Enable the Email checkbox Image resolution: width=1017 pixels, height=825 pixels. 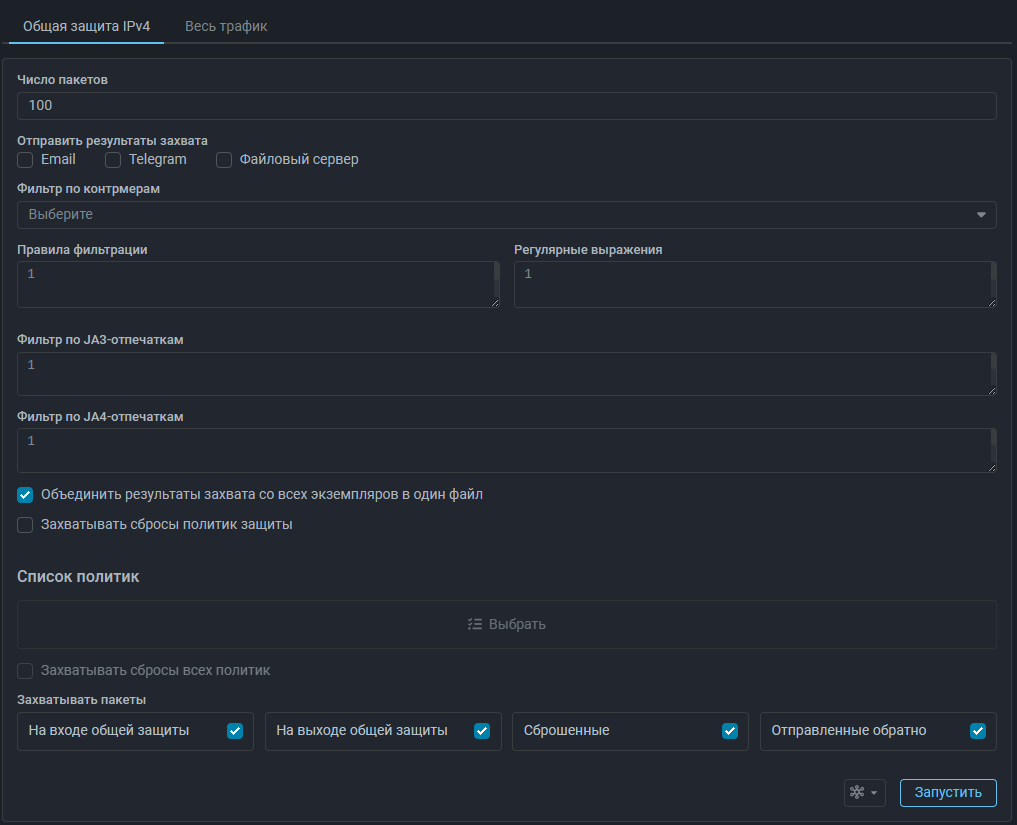(x=26, y=160)
